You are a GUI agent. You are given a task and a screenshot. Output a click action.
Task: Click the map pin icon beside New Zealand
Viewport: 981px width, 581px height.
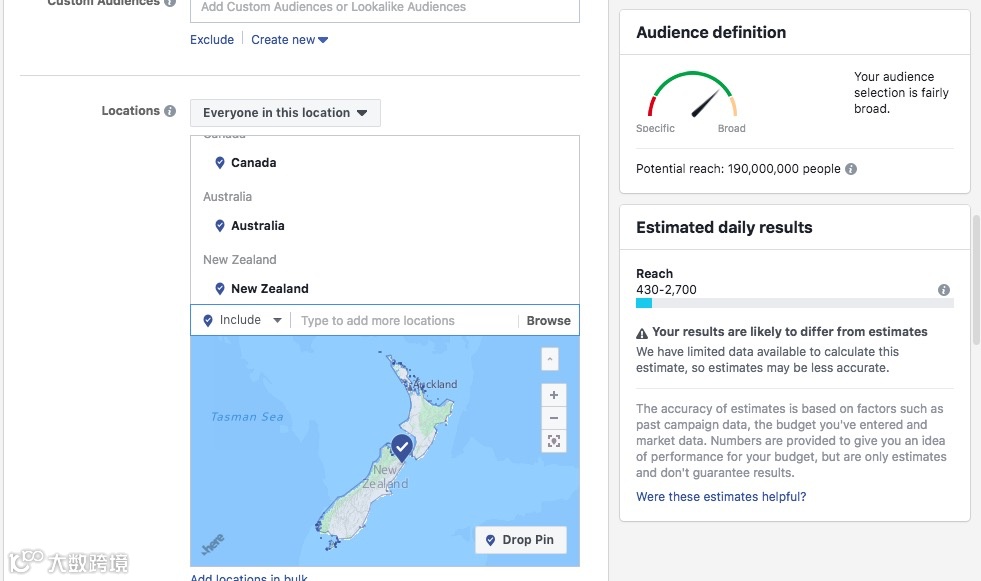[x=220, y=288]
